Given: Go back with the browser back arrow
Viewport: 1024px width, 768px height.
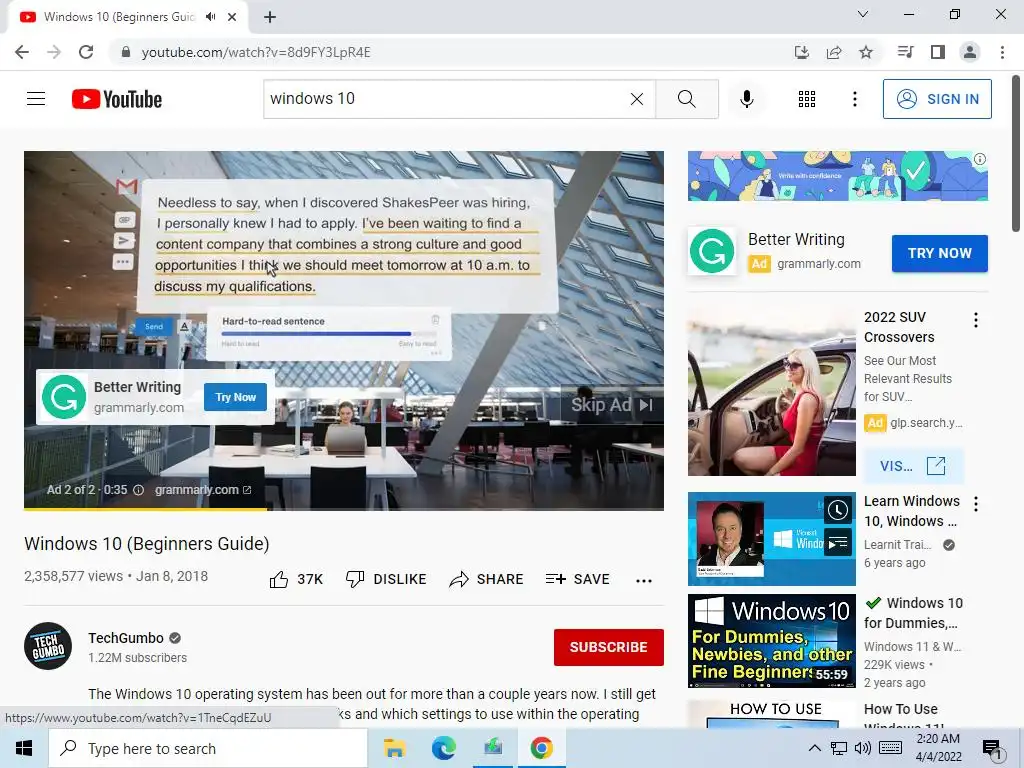Looking at the screenshot, I should coord(22,52).
